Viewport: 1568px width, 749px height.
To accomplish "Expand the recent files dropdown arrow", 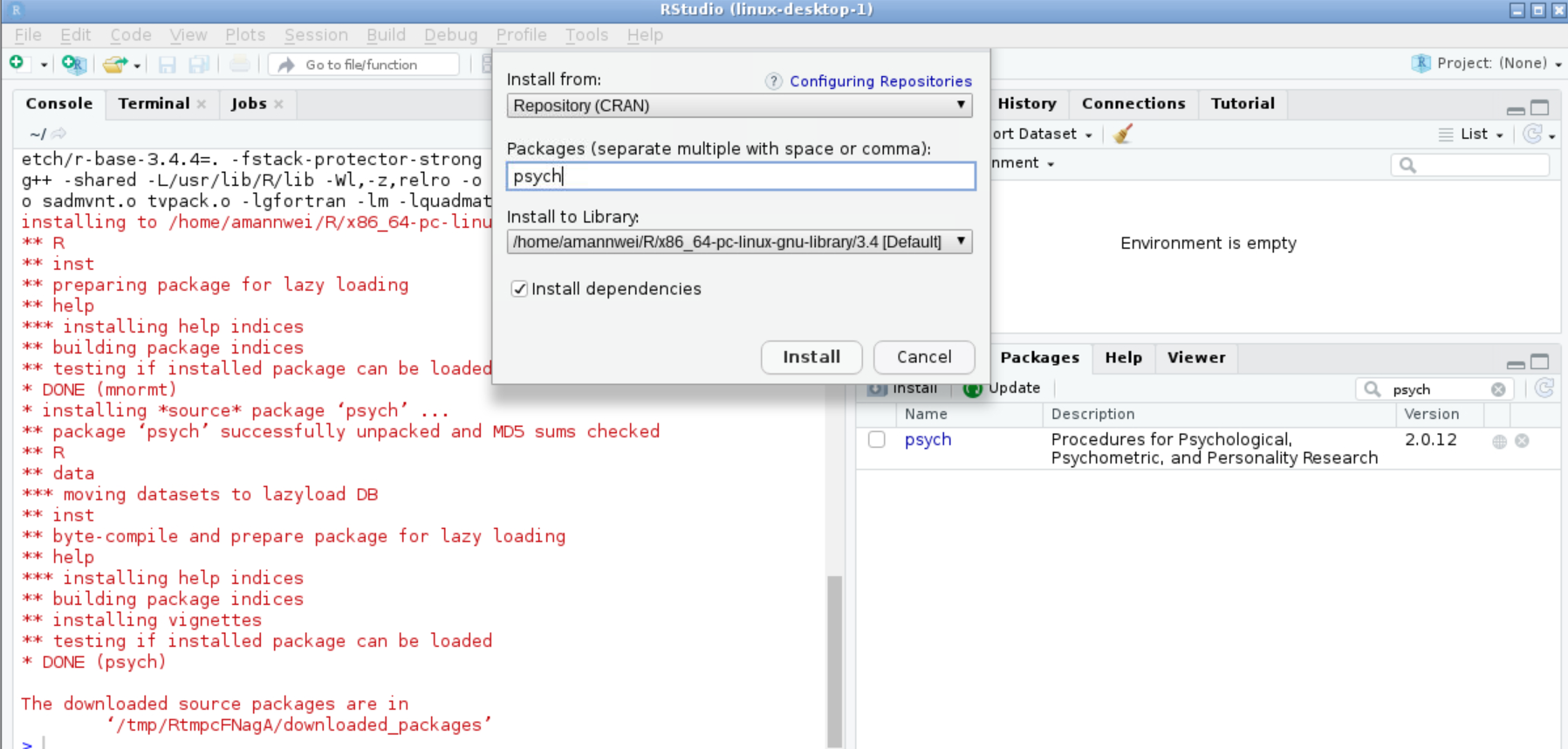I will tap(137, 65).
